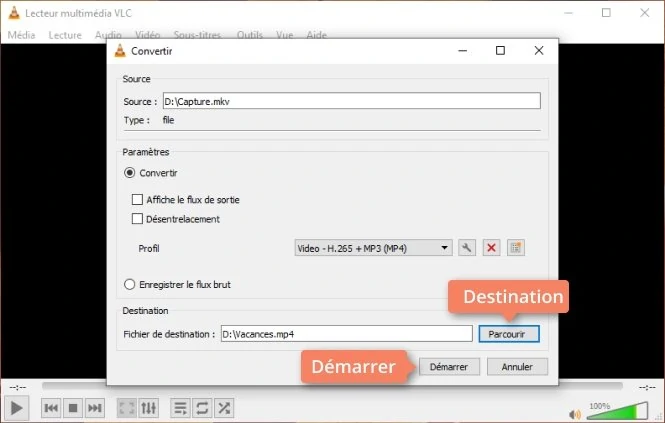Open the Média menu
This screenshot has height=423, width=665.
(21, 35)
